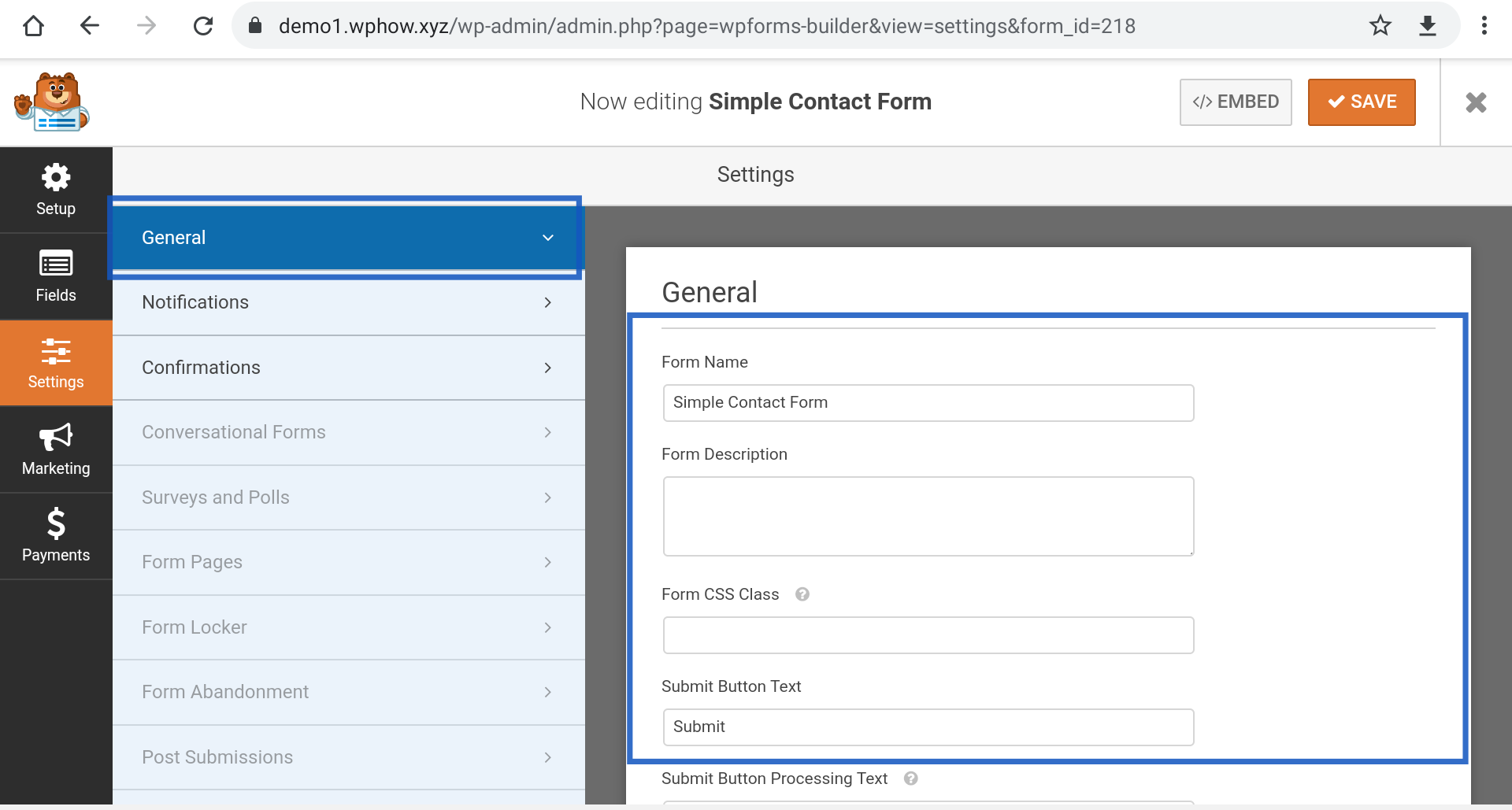Open Form Locker settings
The image size is (1512, 810).
tap(349, 627)
